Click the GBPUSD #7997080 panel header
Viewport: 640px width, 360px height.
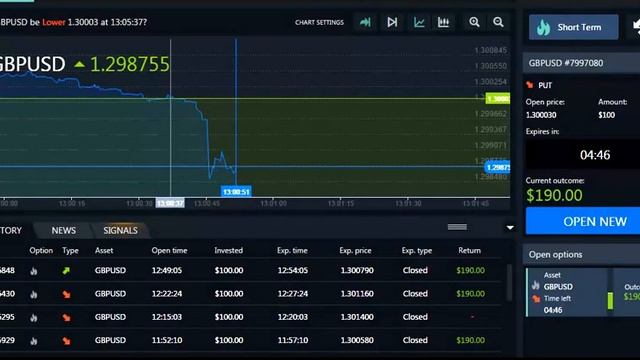tap(582, 63)
